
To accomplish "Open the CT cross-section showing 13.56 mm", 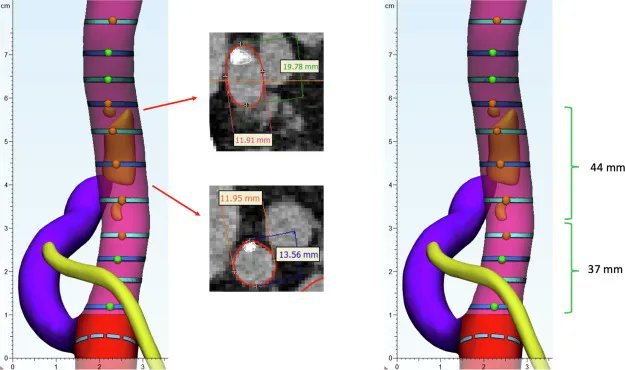I will pos(266,238).
